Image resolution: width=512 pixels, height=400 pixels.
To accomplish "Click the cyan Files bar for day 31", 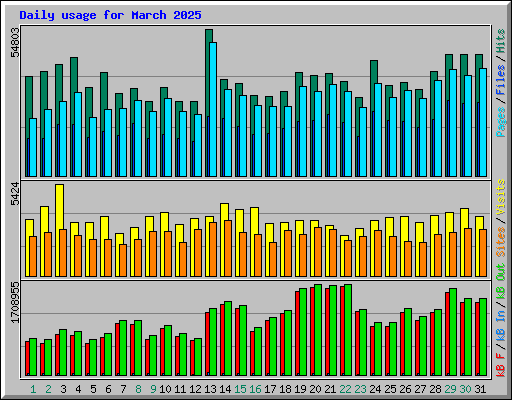I will click(483, 123).
